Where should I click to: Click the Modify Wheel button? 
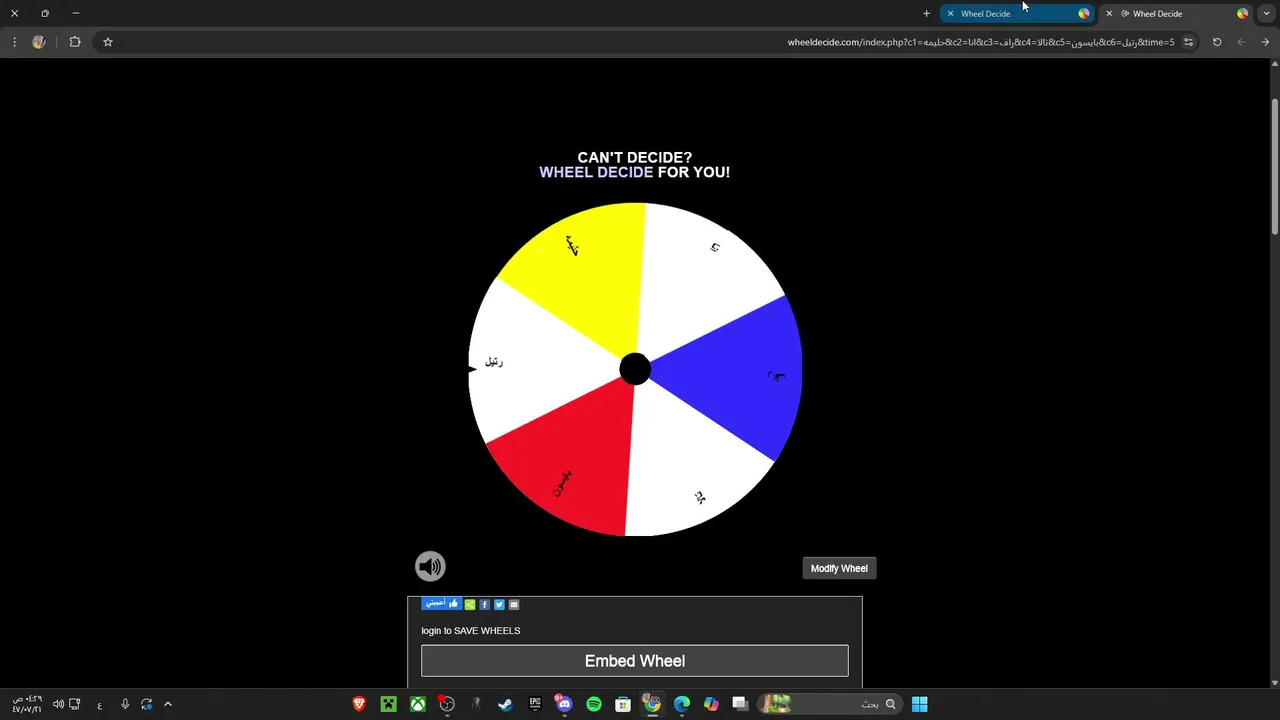pos(839,568)
